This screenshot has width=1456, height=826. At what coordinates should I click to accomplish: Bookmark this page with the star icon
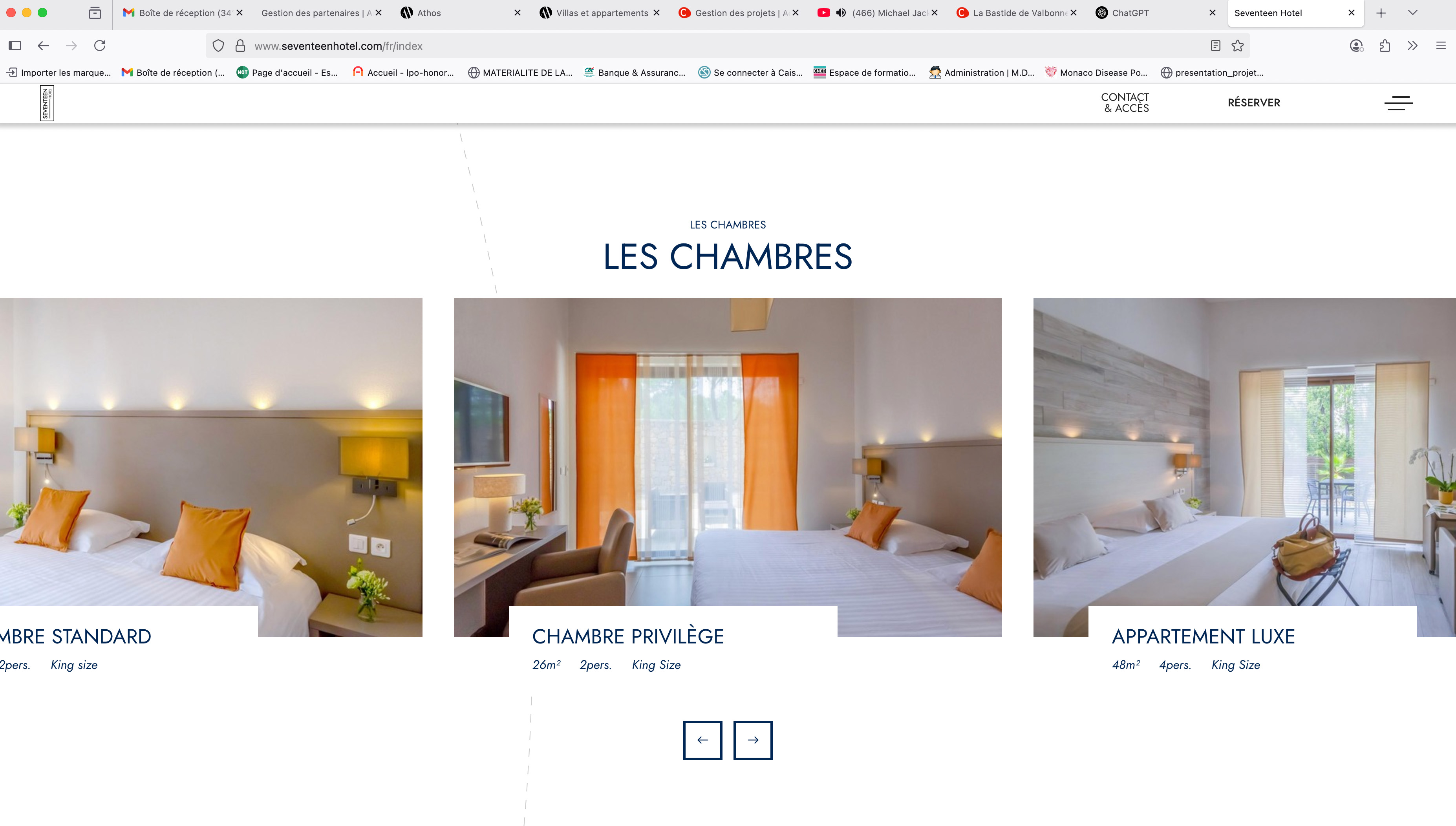click(1238, 46)
